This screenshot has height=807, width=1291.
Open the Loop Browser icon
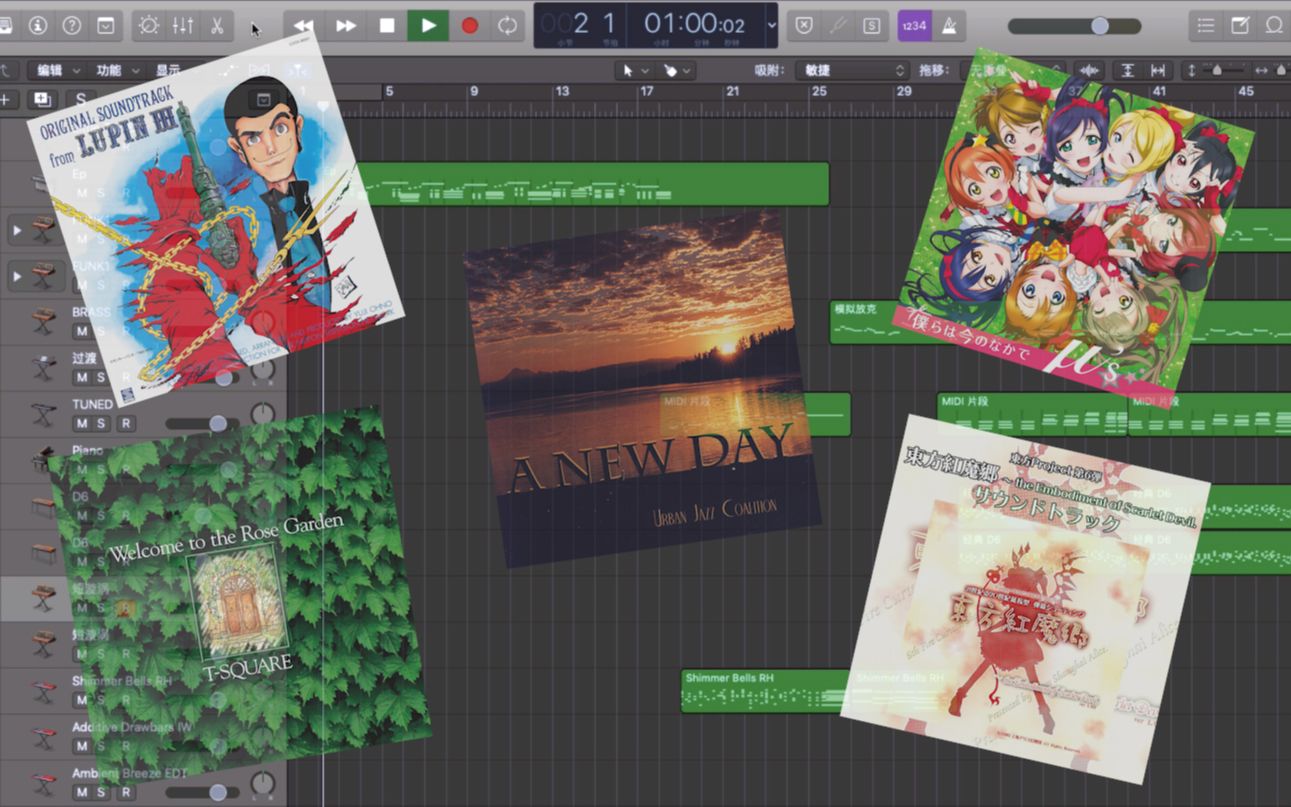tap(1274, 25)
